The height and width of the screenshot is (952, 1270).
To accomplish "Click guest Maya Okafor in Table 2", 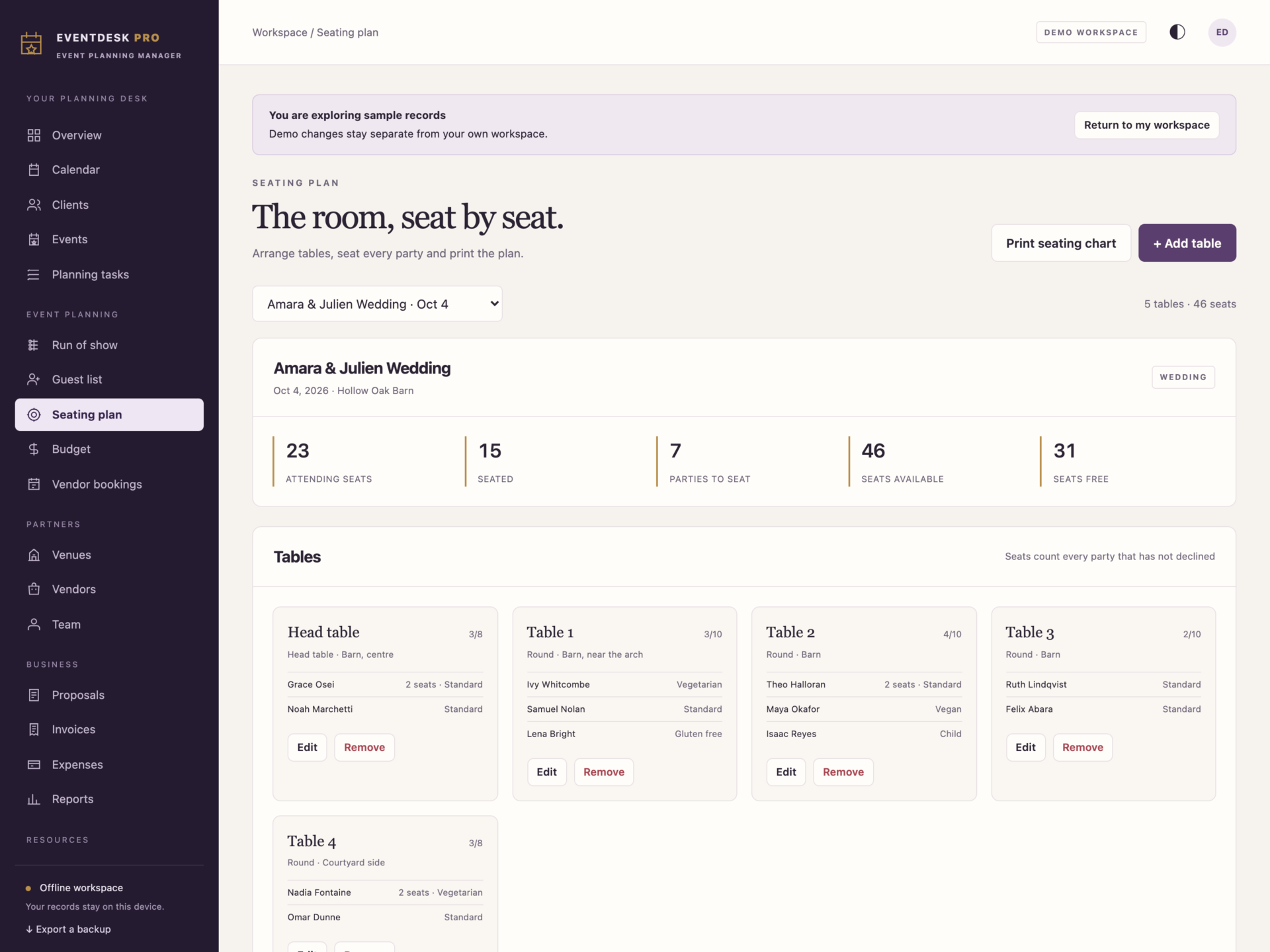I will (792, 709).
